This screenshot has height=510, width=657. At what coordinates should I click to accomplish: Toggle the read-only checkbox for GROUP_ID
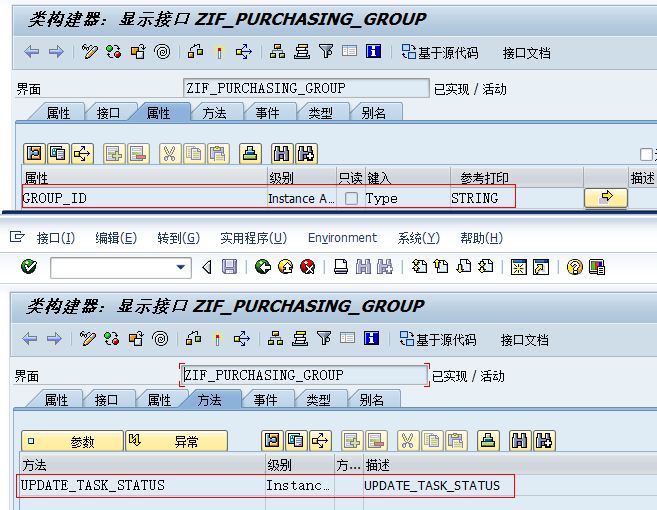[351, 198]
